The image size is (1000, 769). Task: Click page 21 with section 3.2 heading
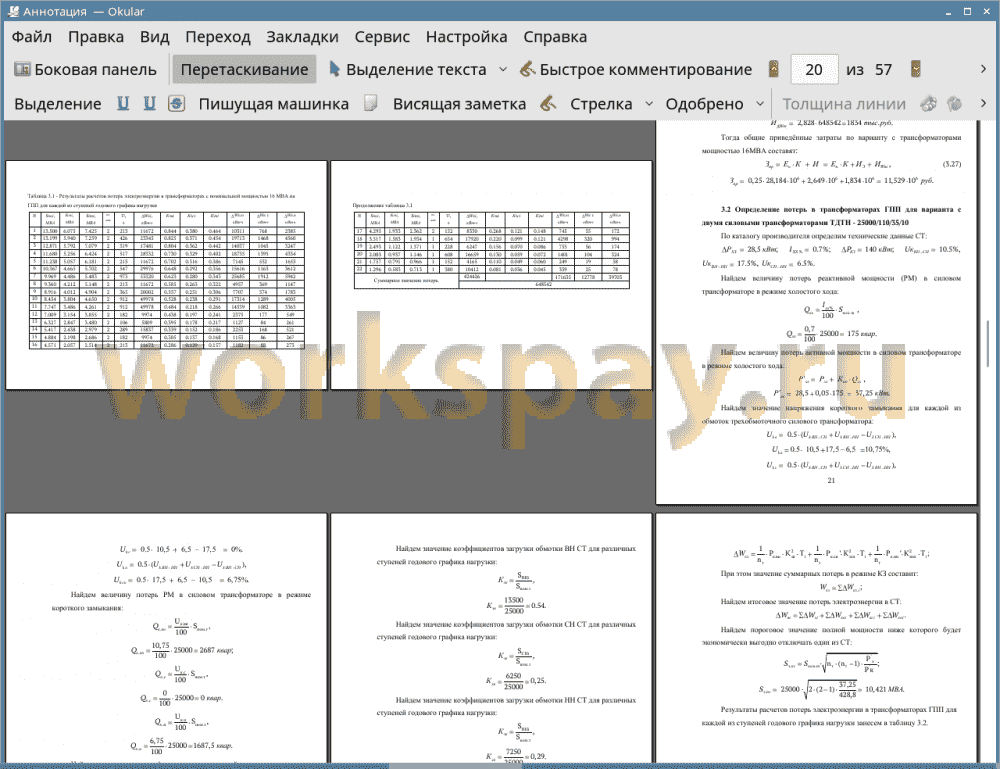click(x=816, y=312)
